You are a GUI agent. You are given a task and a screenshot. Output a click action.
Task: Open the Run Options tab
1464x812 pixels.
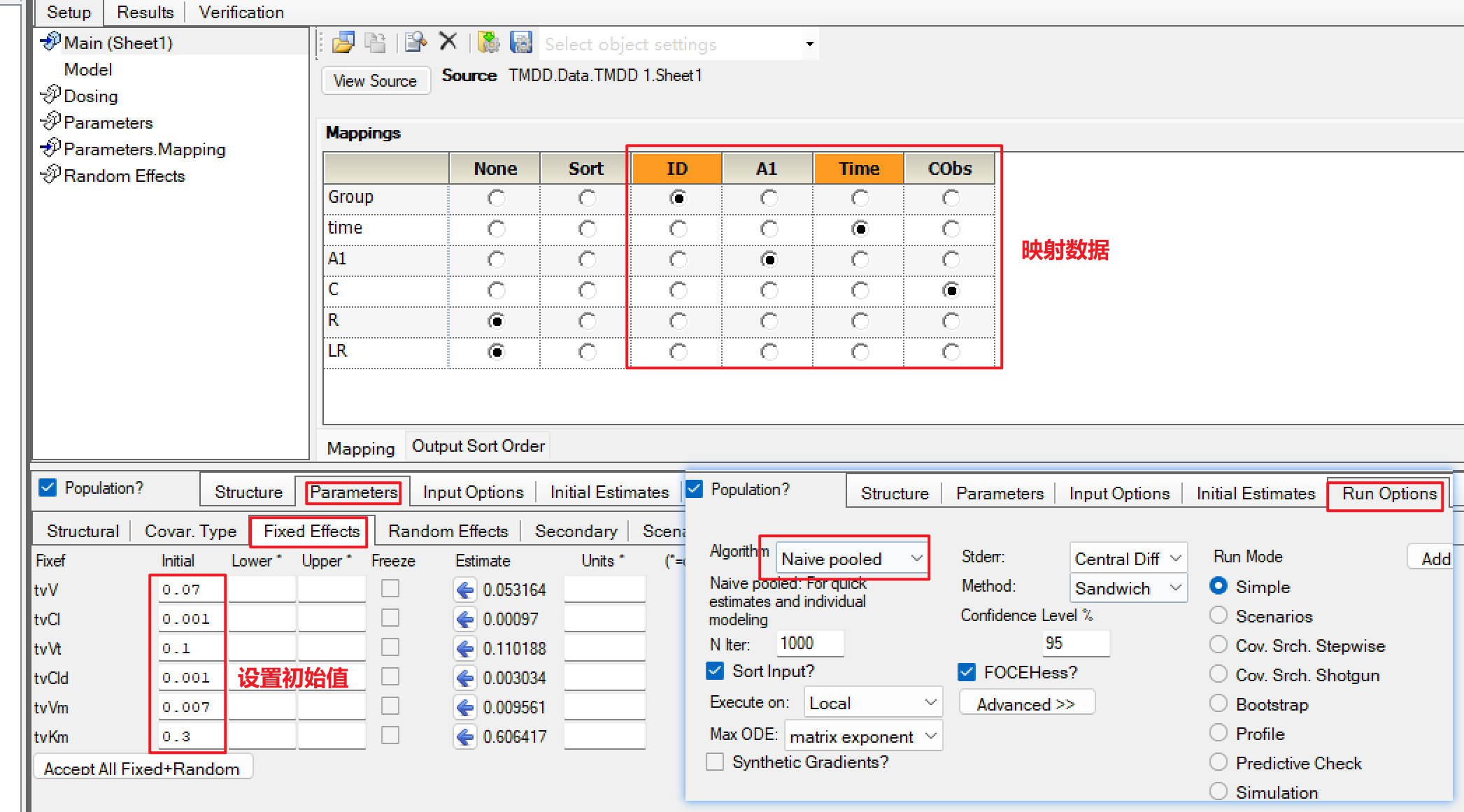point(1388,494)
